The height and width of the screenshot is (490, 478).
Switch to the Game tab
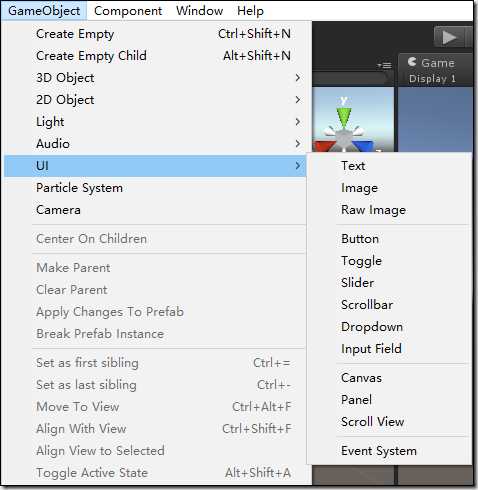(431, 63)
